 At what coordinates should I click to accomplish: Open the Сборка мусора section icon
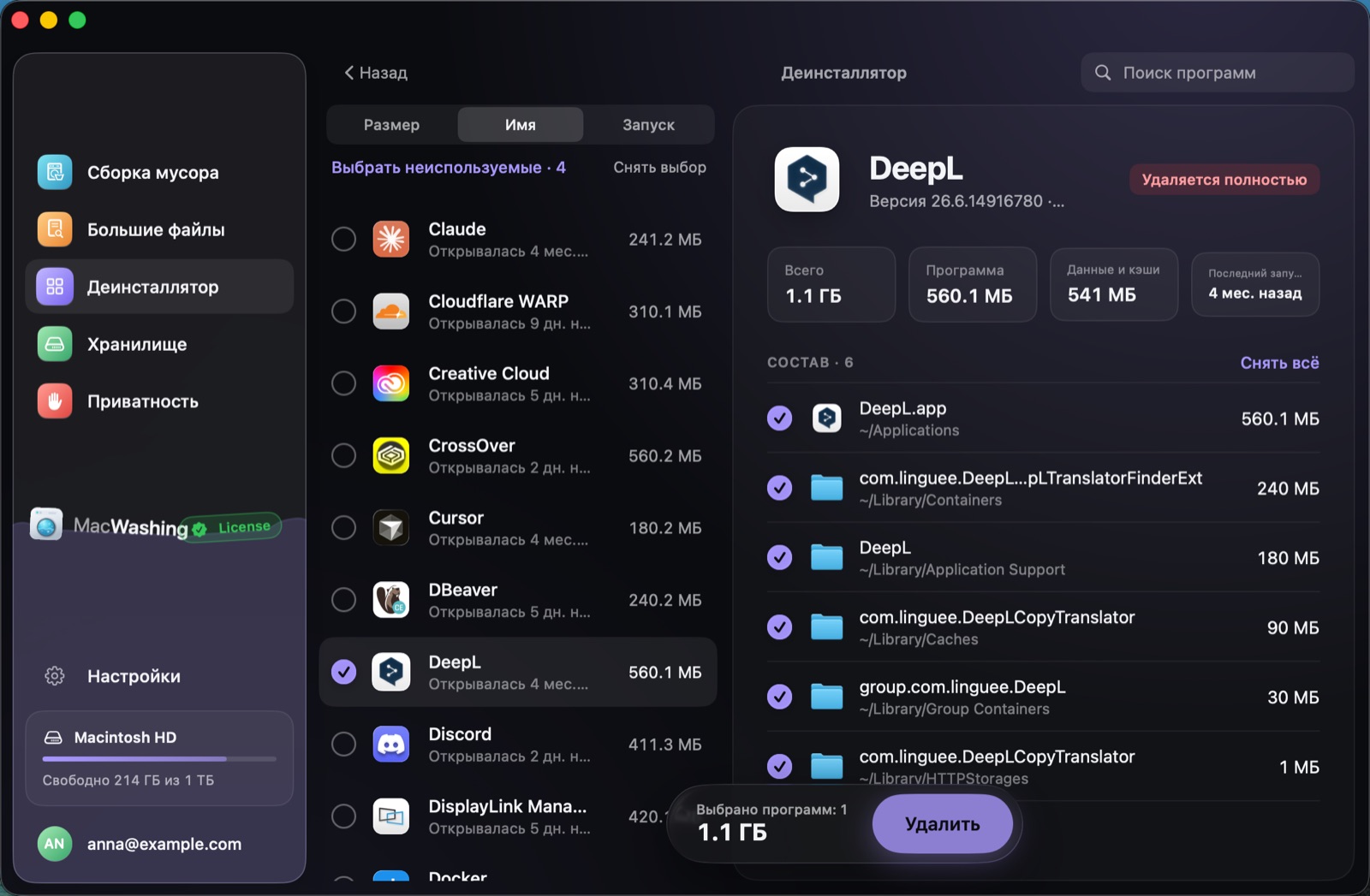point(55,172)
